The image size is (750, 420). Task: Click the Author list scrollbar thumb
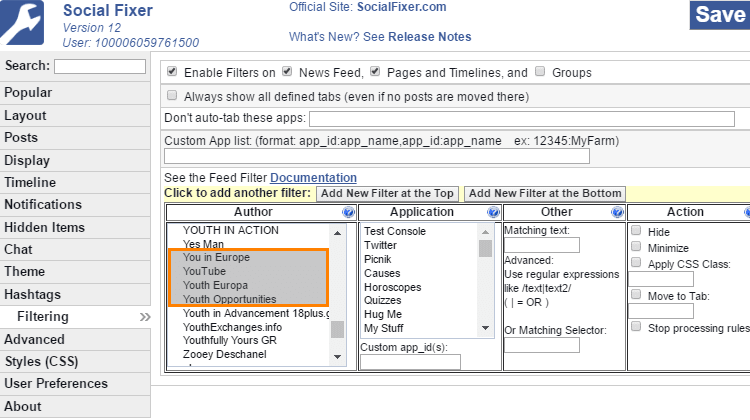pyautogui.click(x=338, y=329)
